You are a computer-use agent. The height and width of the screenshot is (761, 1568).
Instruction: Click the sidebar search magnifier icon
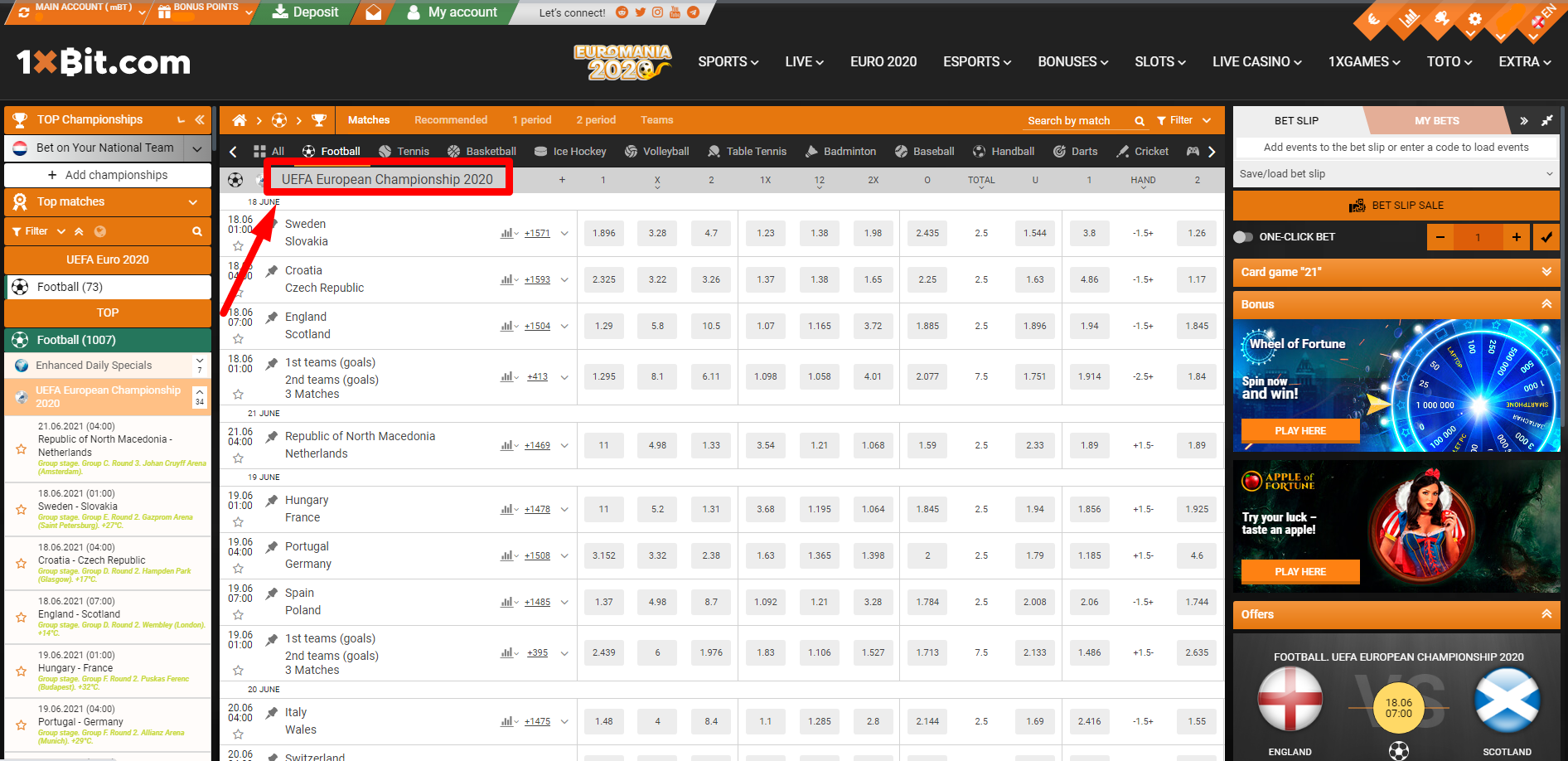197,232
